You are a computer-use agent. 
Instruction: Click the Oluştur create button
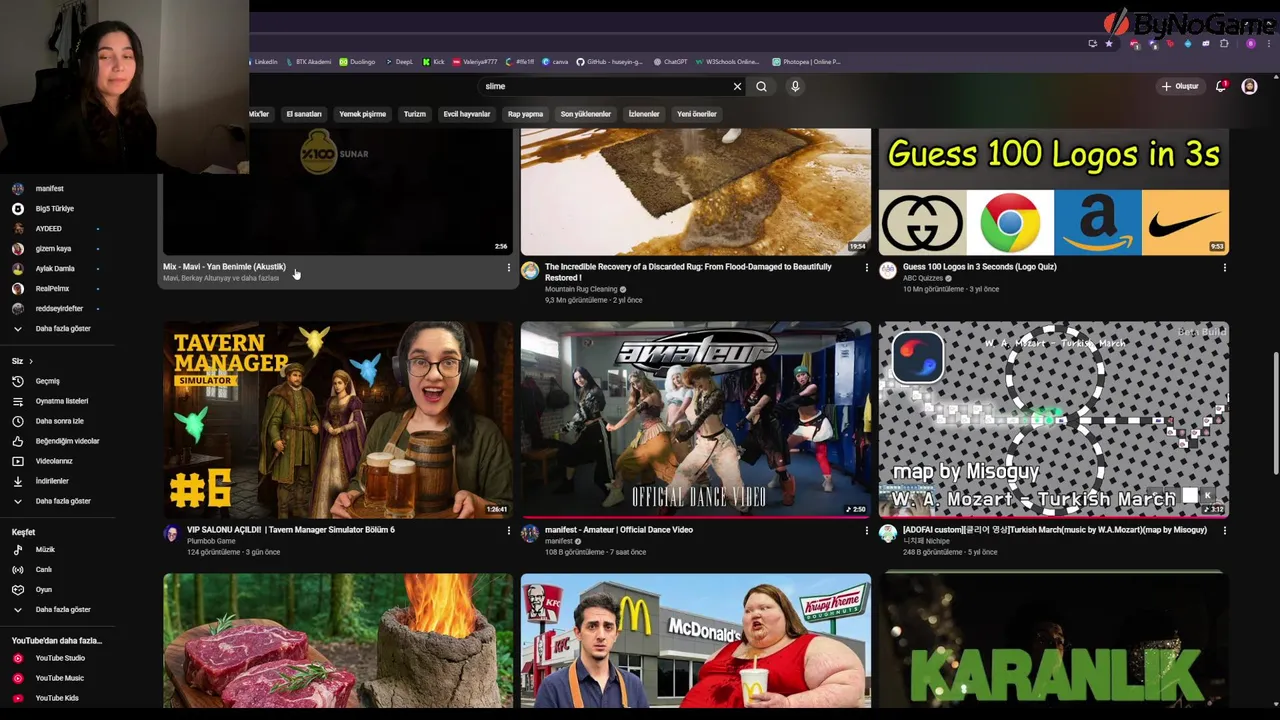click(x=1180, y=86)
